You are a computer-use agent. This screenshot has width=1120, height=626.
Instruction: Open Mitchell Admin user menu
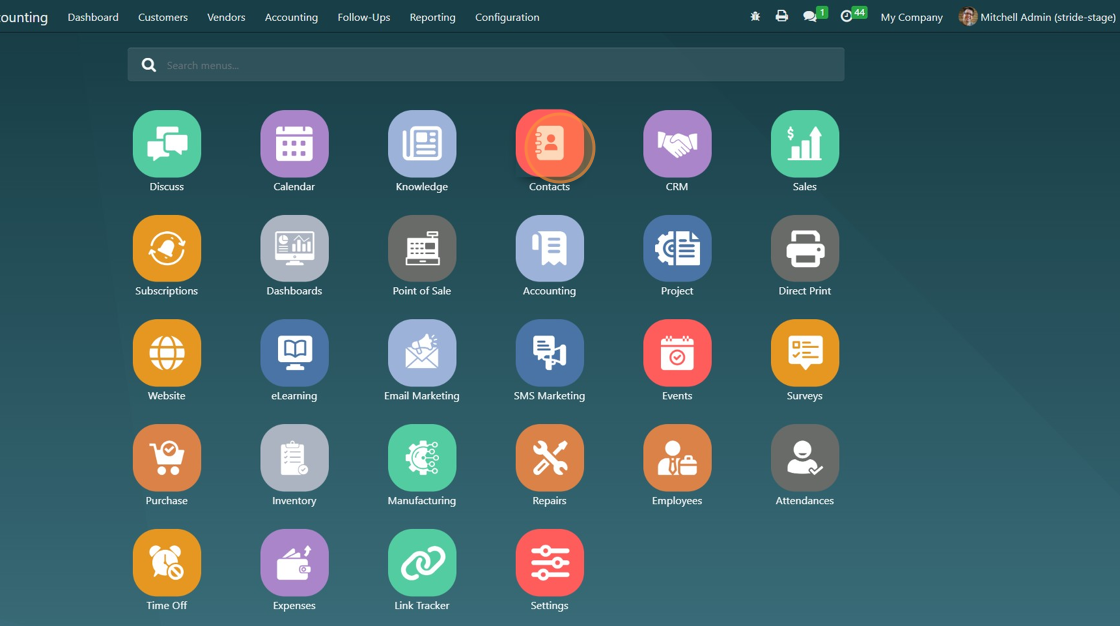coord(1037,16)
